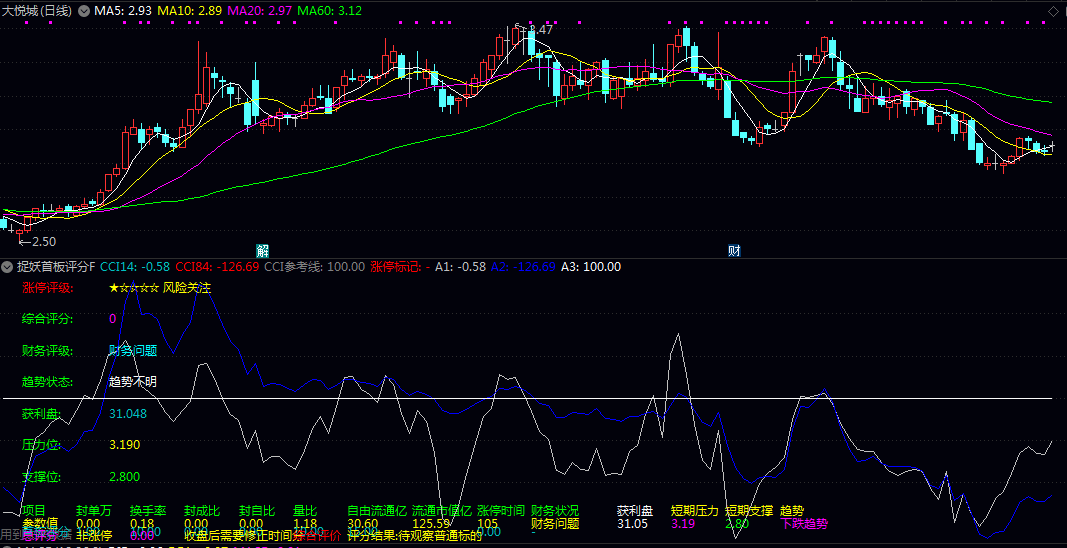Click the gear icon beside 捉妖首板评分F
This screenshot has height=548, width=1067.
pos(8,267)
